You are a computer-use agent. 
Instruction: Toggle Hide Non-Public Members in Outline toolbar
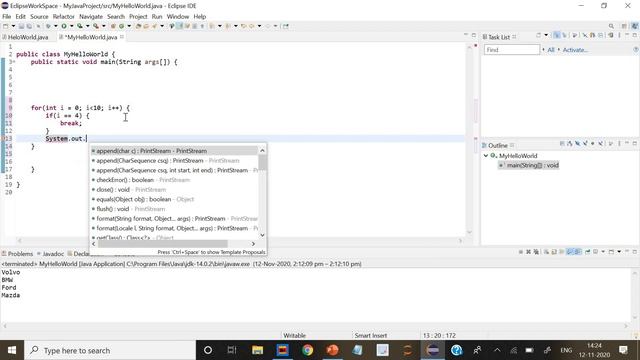tap(593, 144)
